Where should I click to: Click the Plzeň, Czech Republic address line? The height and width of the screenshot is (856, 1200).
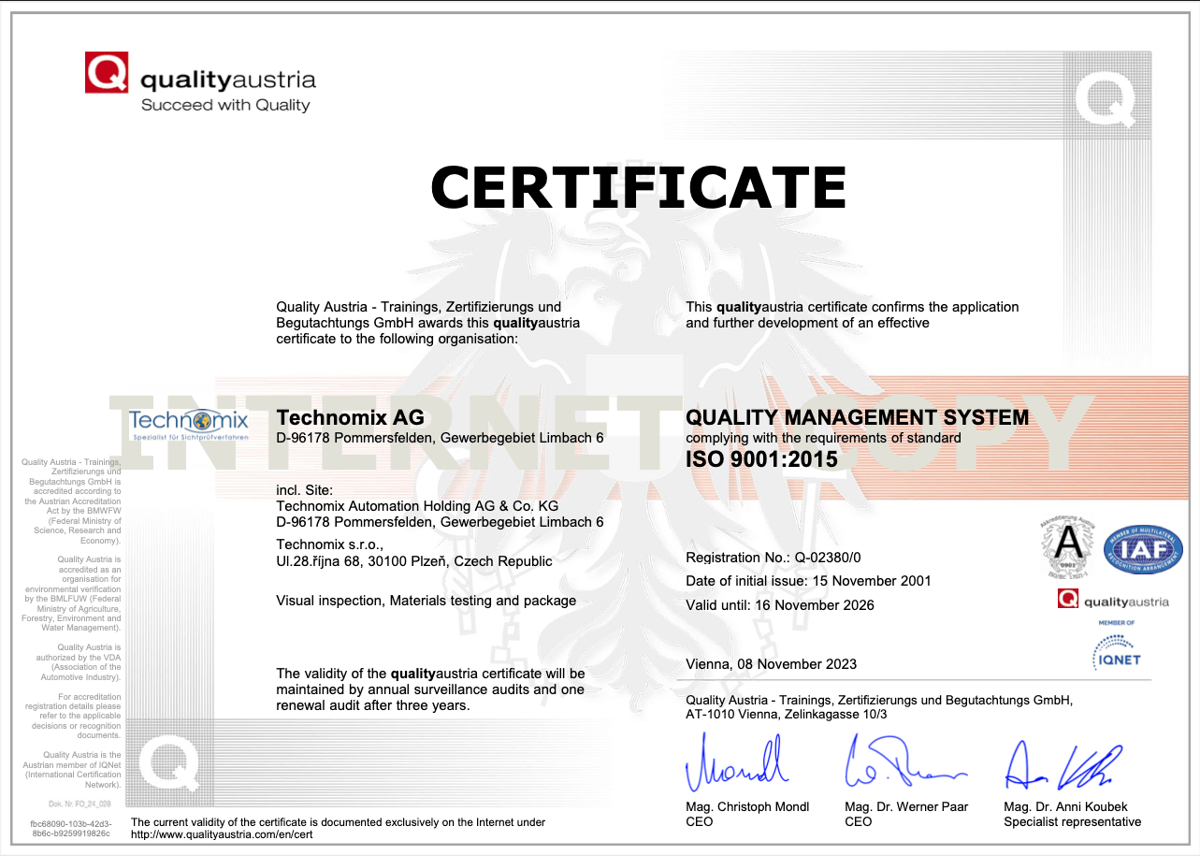coord(414,562)
